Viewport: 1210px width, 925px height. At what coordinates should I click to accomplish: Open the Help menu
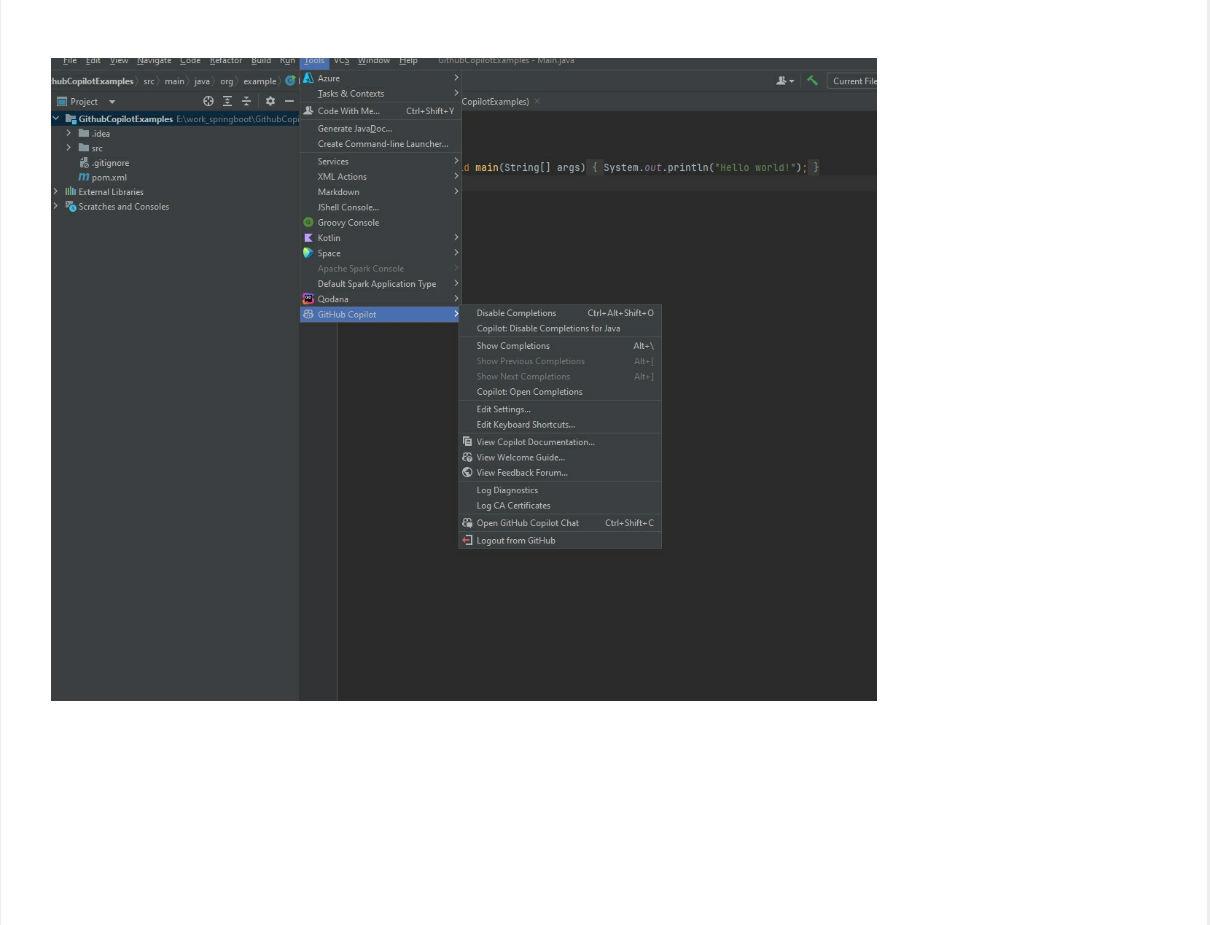pyautogui.click(x=408, y=61)
